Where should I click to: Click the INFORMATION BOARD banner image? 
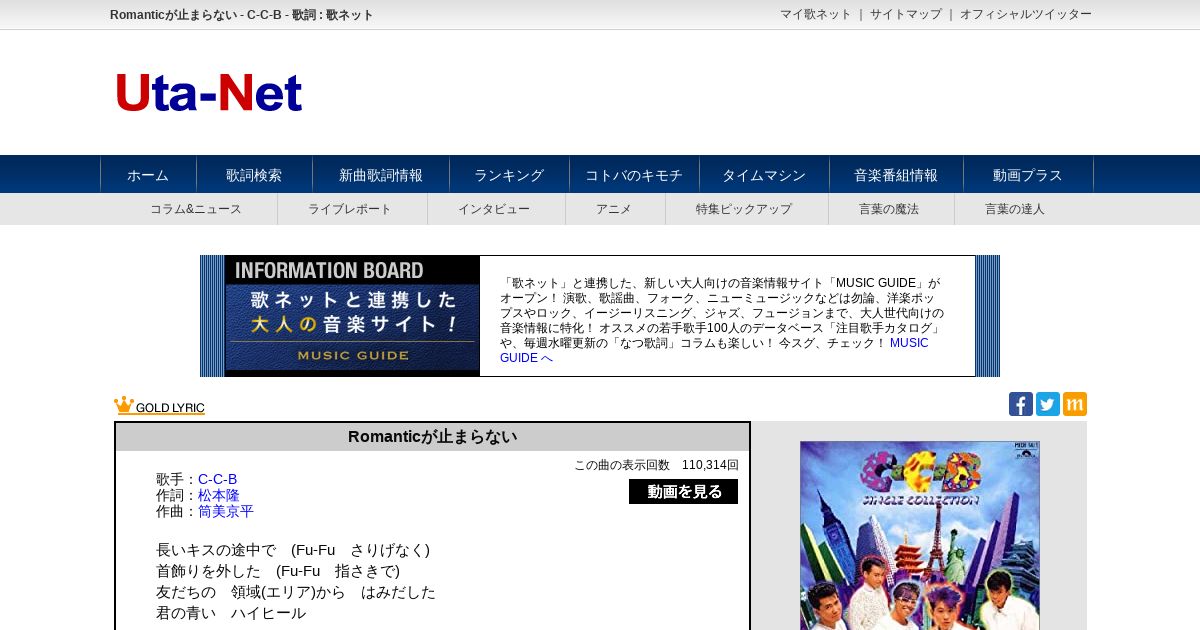(x=352, y=316)
